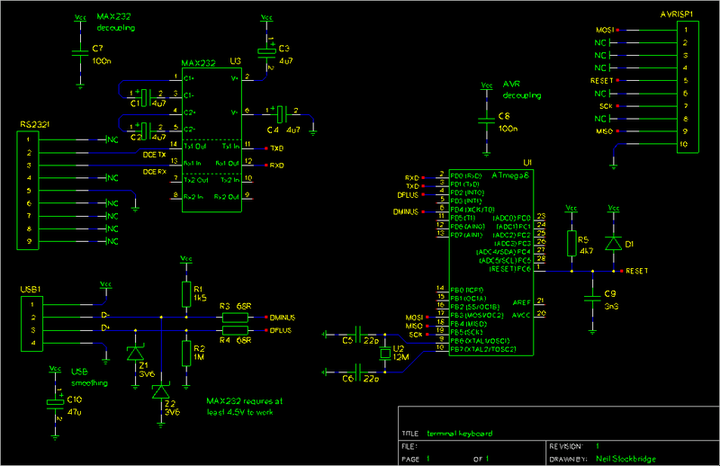Select the R1 1k5 resistor symbol
Screen dimensions: 720x466
coord(185,293)
